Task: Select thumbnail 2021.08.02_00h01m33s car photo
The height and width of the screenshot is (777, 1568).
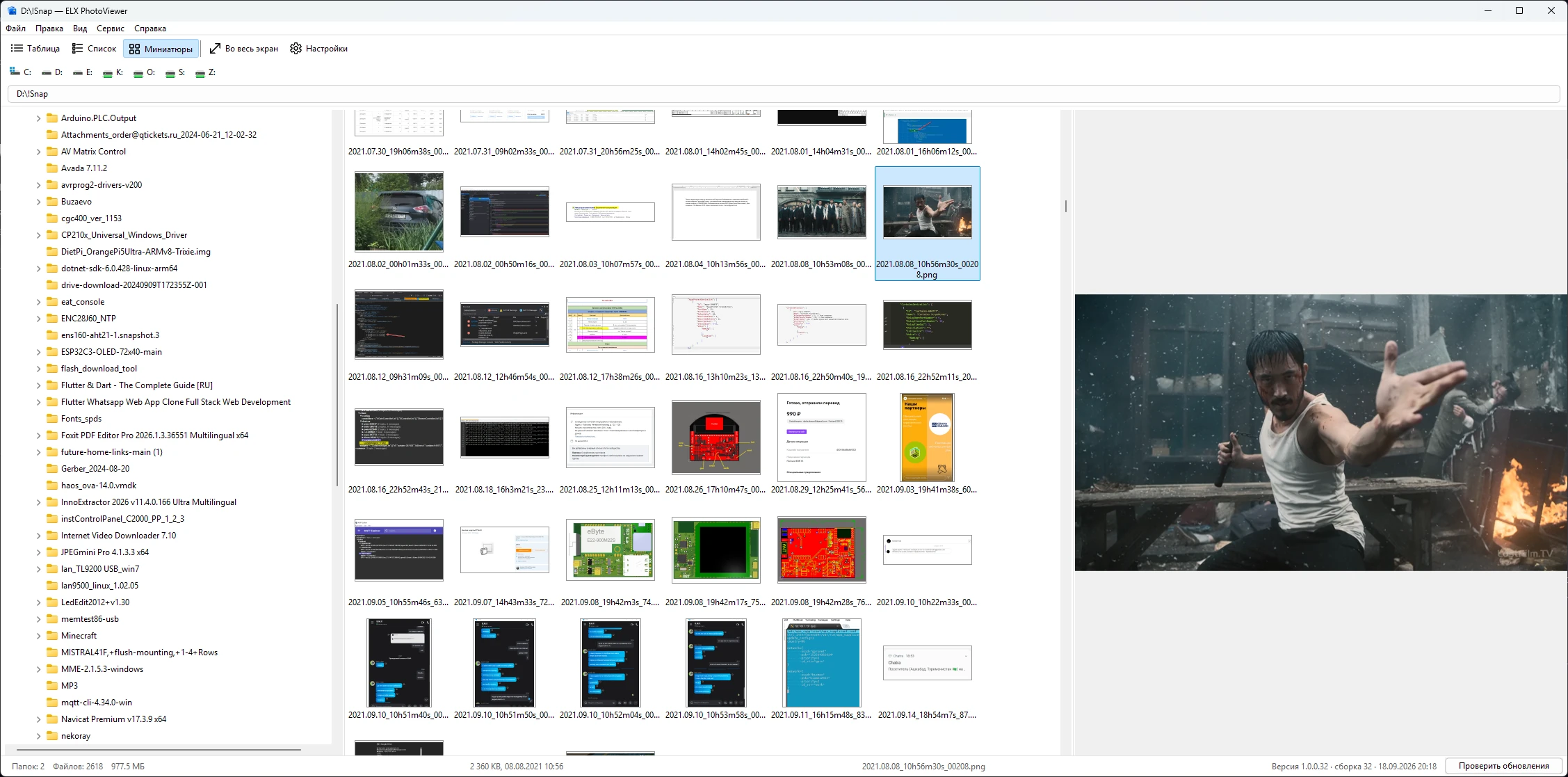Action: click(x=399, y=211)
